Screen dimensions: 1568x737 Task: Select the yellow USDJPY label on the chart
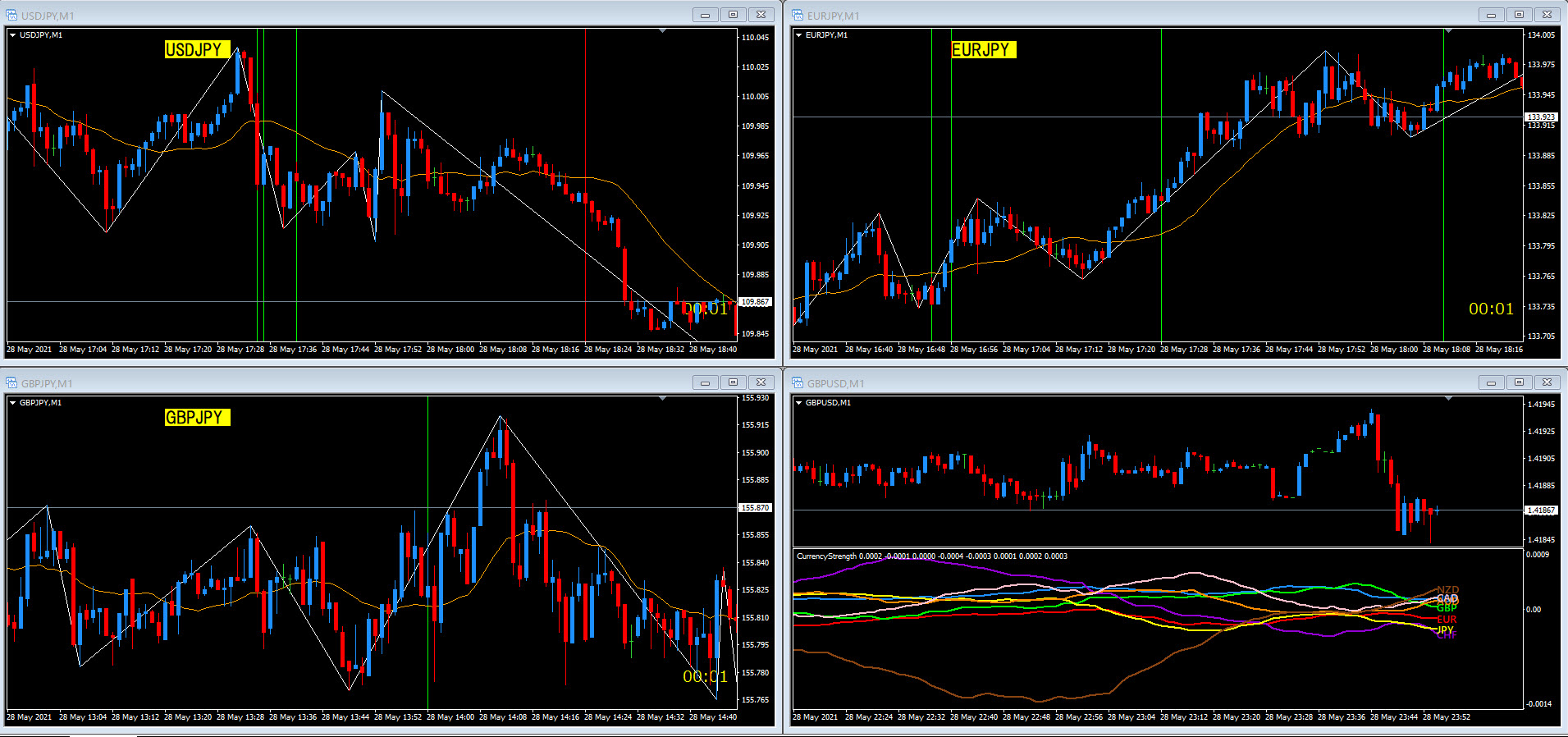coord(197,49)
